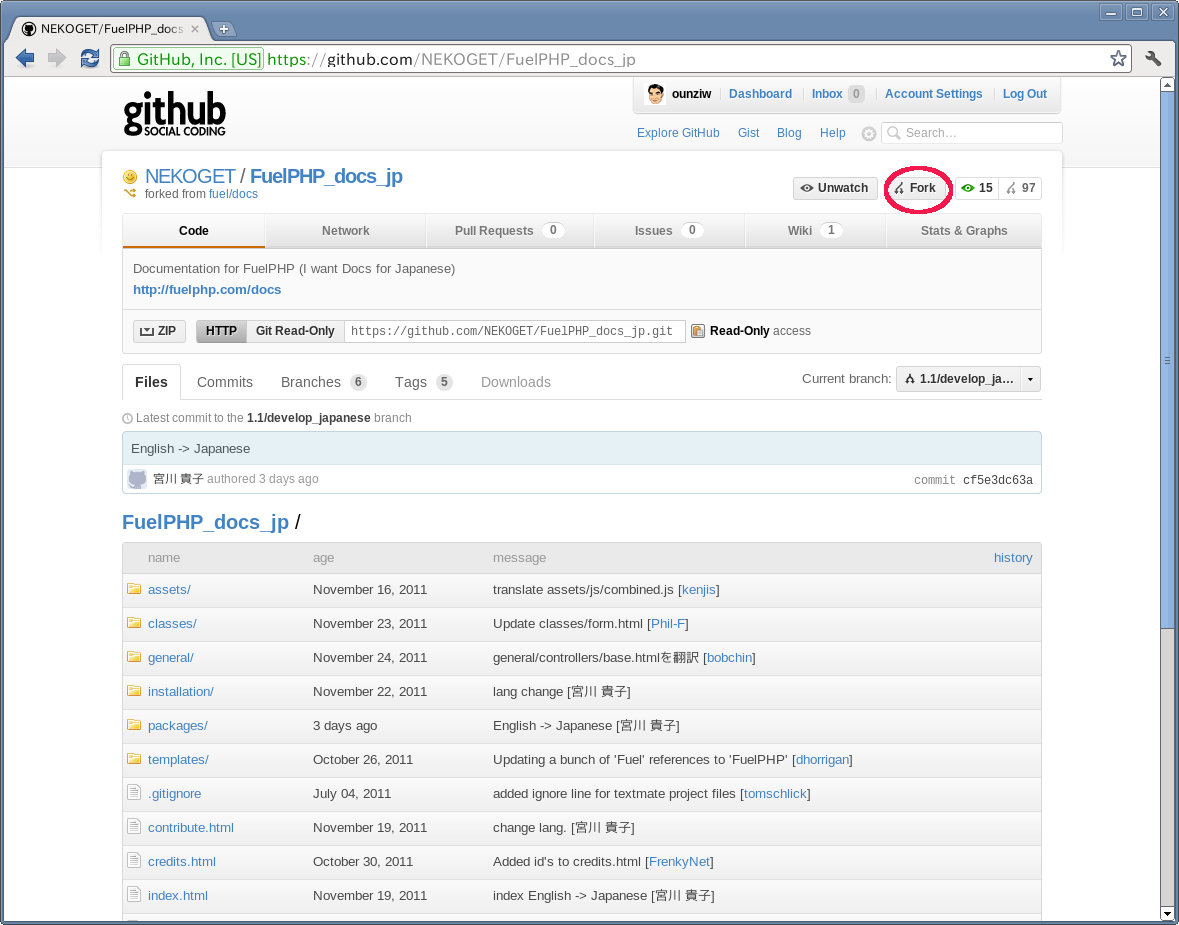Open the Issues tab

[x=668, y=231]
